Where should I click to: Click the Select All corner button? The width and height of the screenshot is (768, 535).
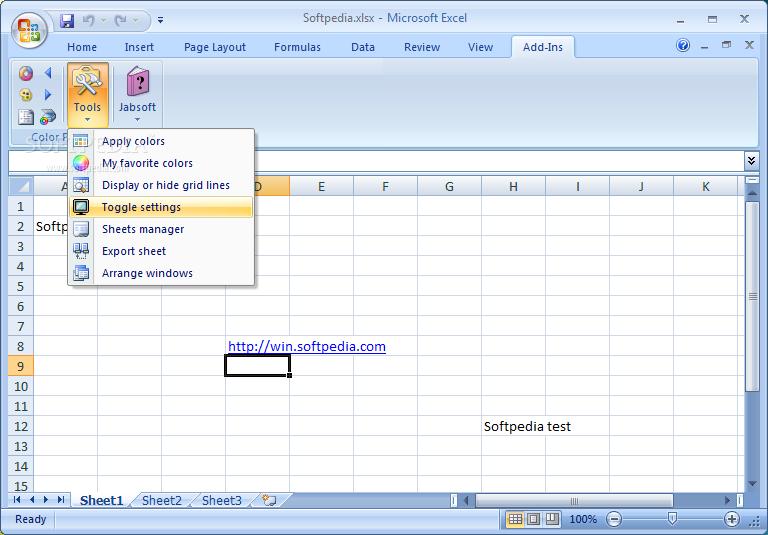tap(21, 186)
